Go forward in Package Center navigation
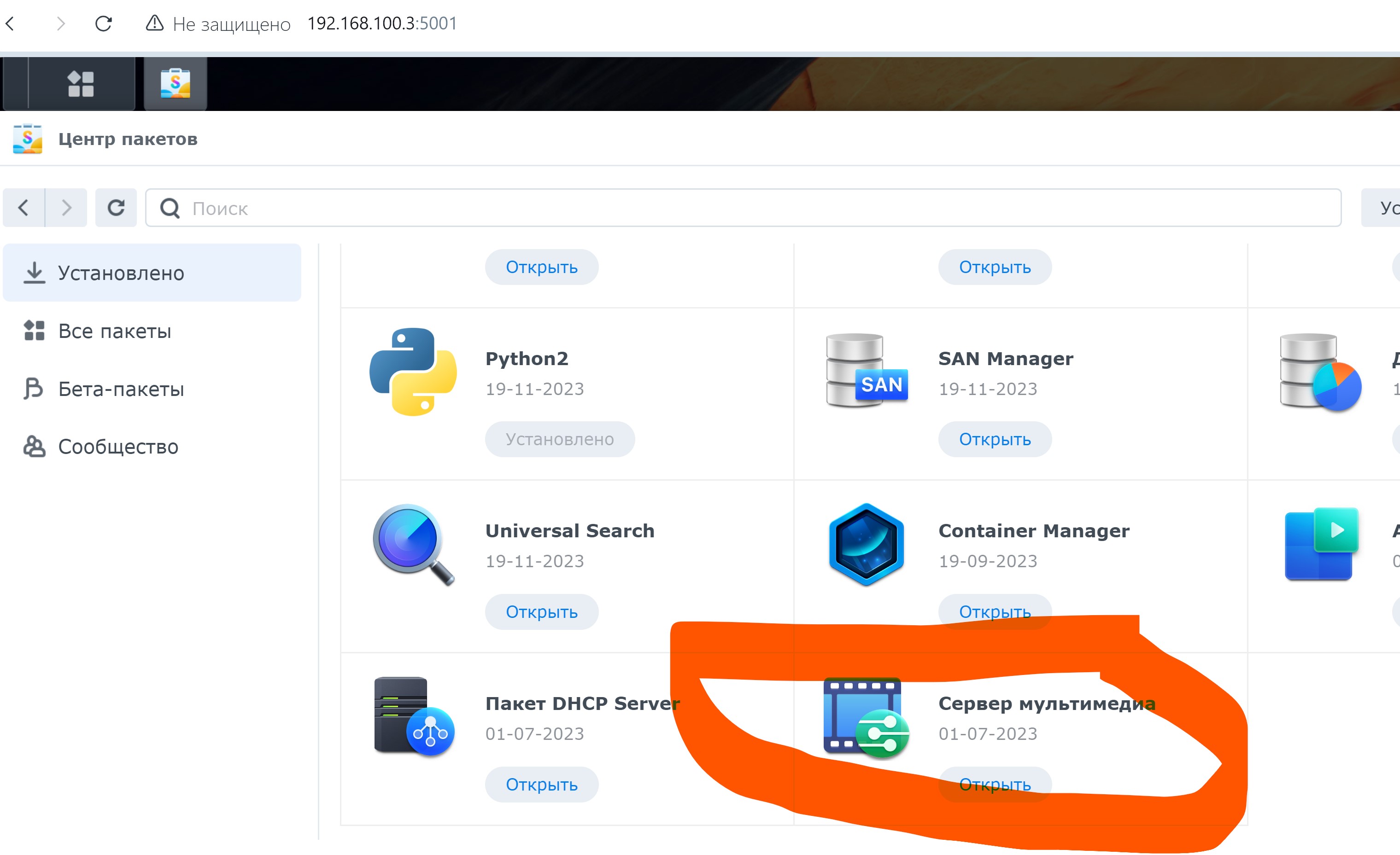 coord(66,208)
